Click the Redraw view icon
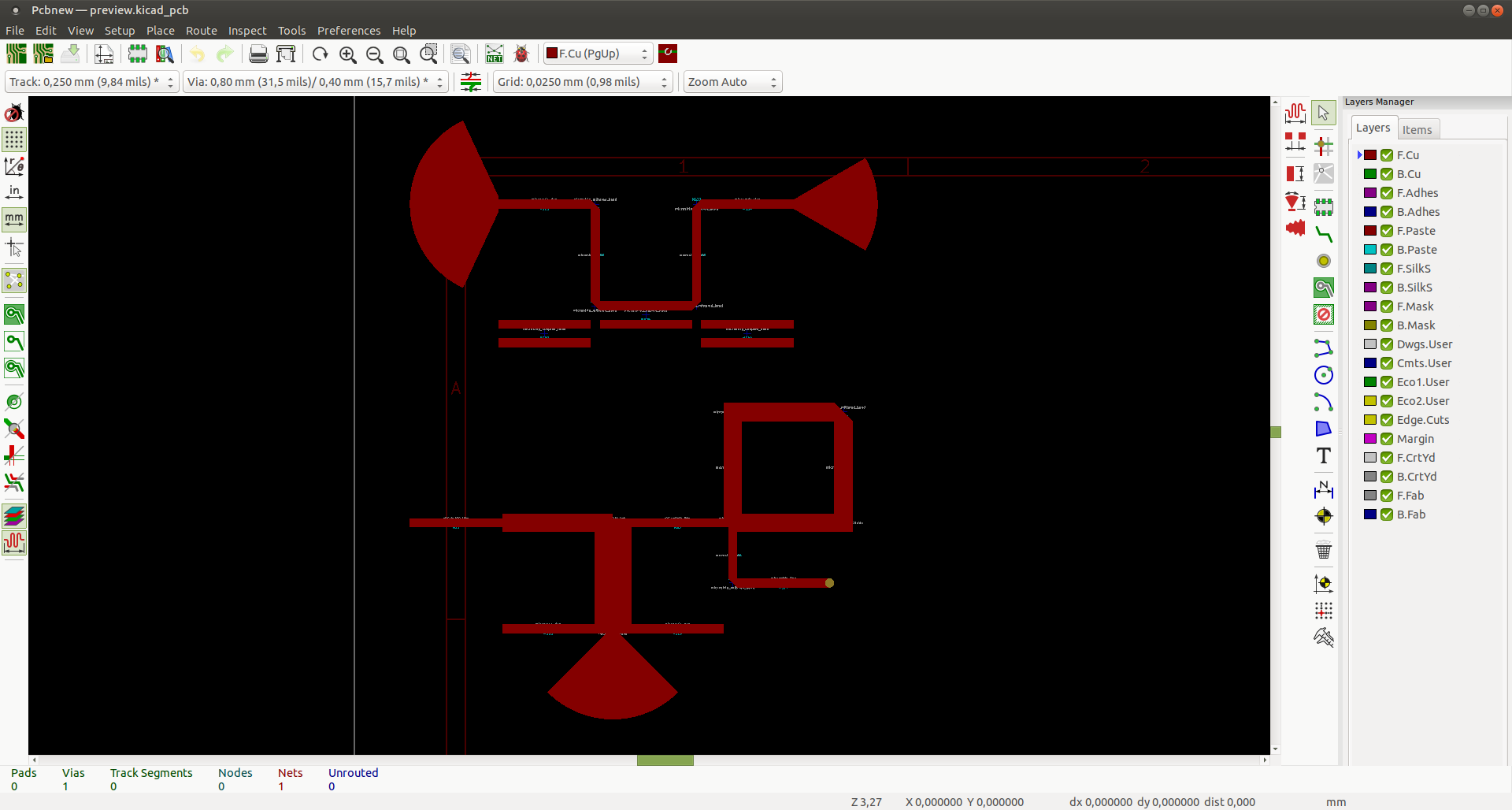This screenshot has height=810, width=1512. pyautogui.click(x=320, y=54)
